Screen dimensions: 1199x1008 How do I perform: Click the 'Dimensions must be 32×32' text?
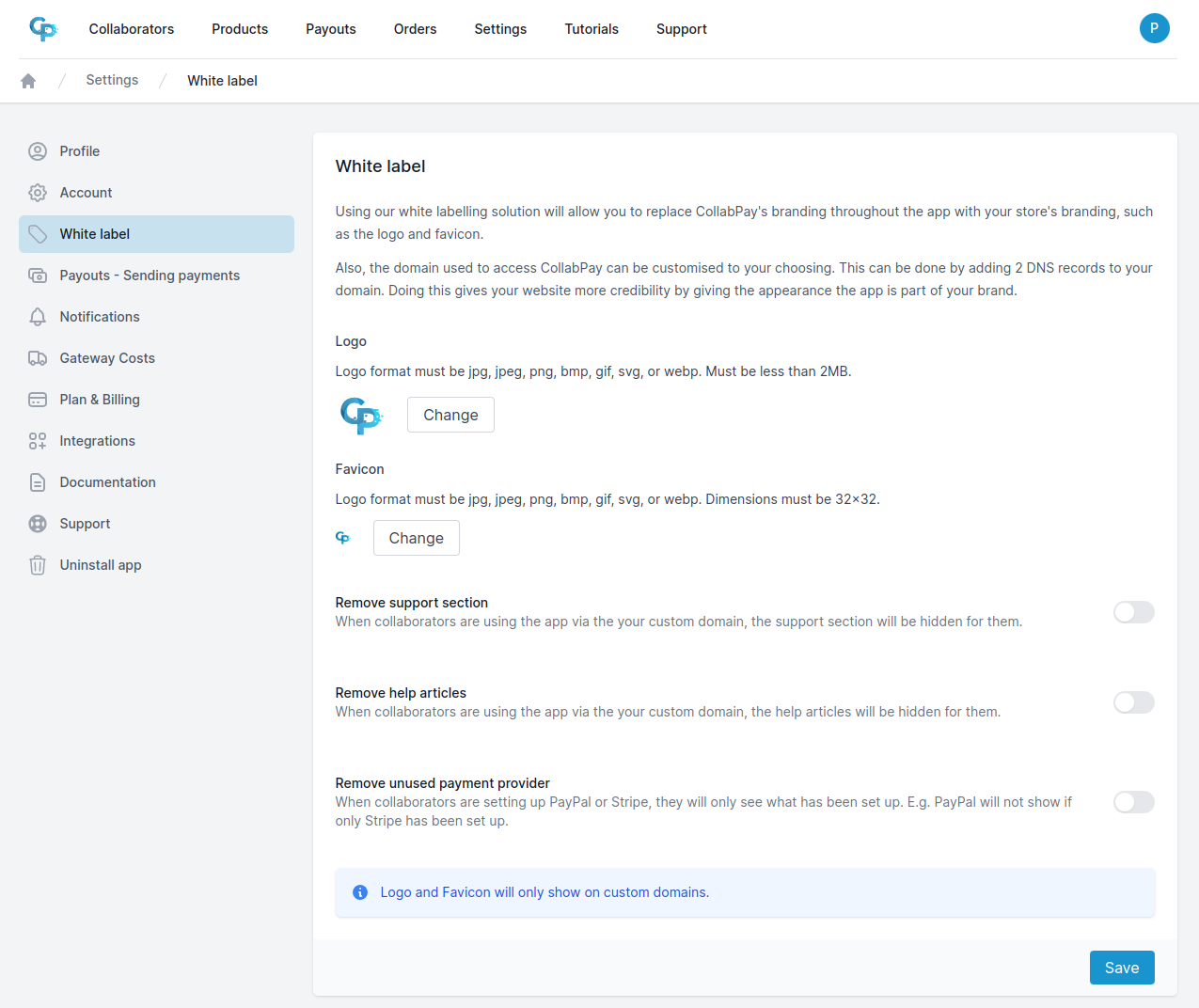[x=793, y=499]
